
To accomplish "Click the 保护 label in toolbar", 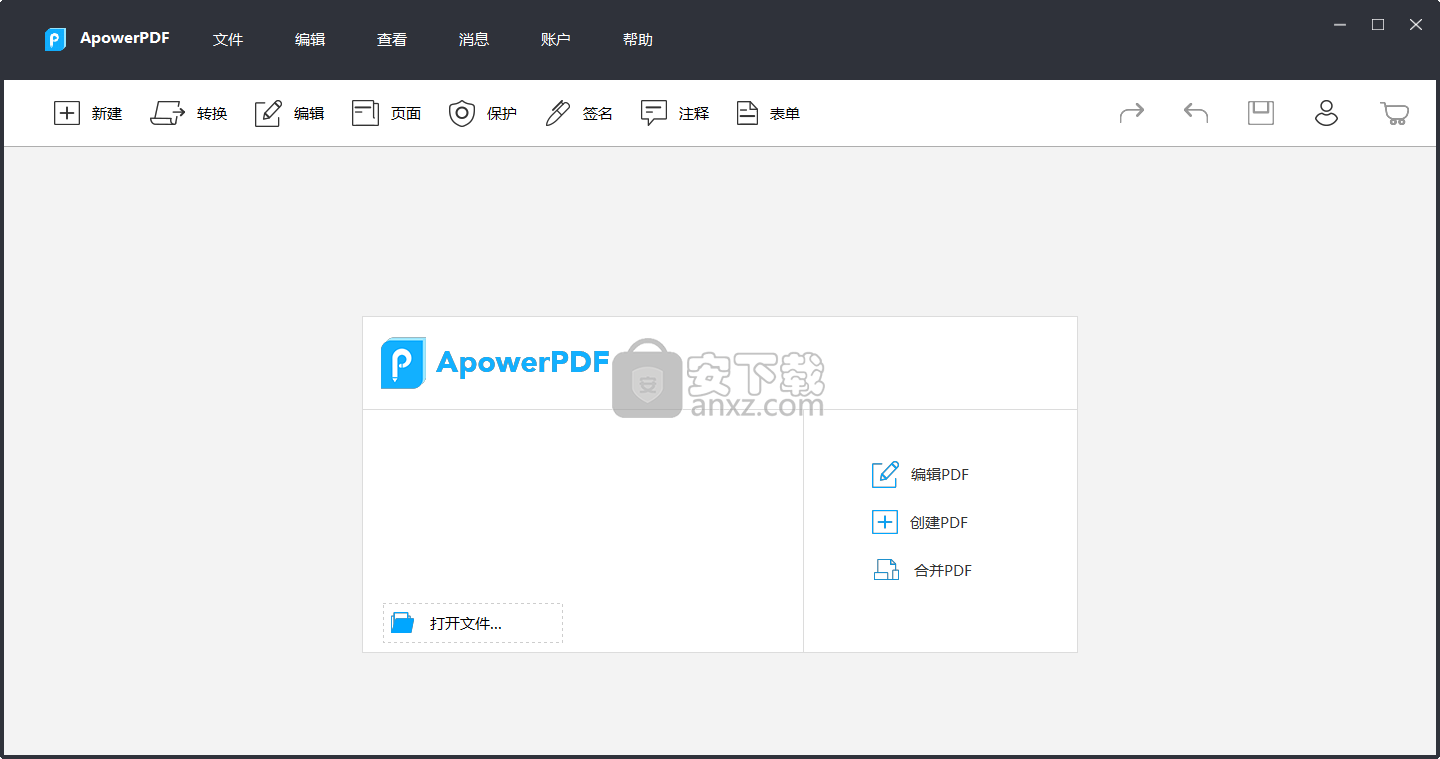I will pyautogui.click(x=502, y=114).
